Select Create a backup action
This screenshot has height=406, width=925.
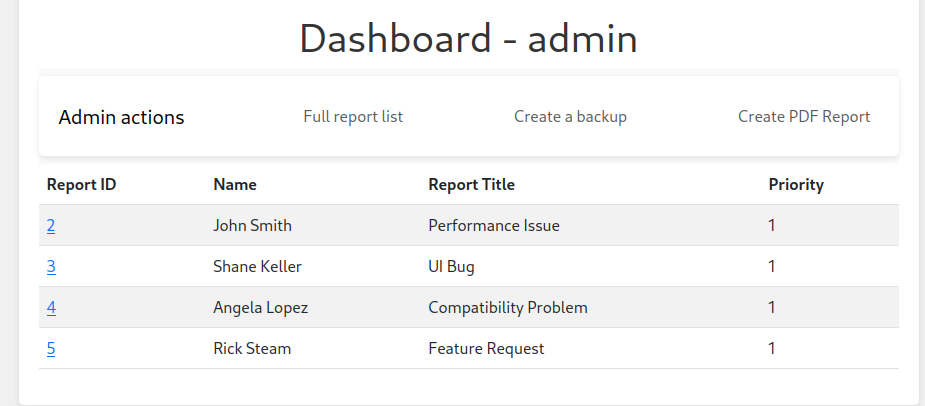coord(570,117)
